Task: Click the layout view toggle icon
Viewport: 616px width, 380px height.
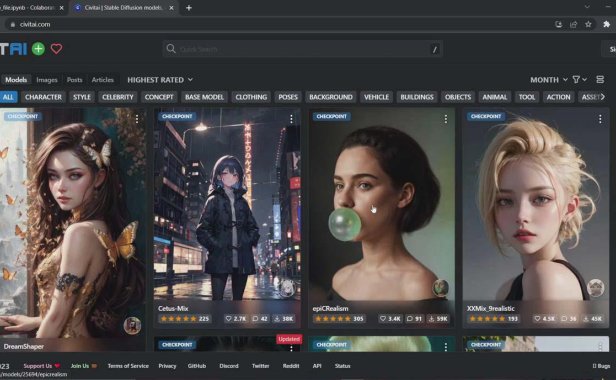Action: tap(600, 80)
